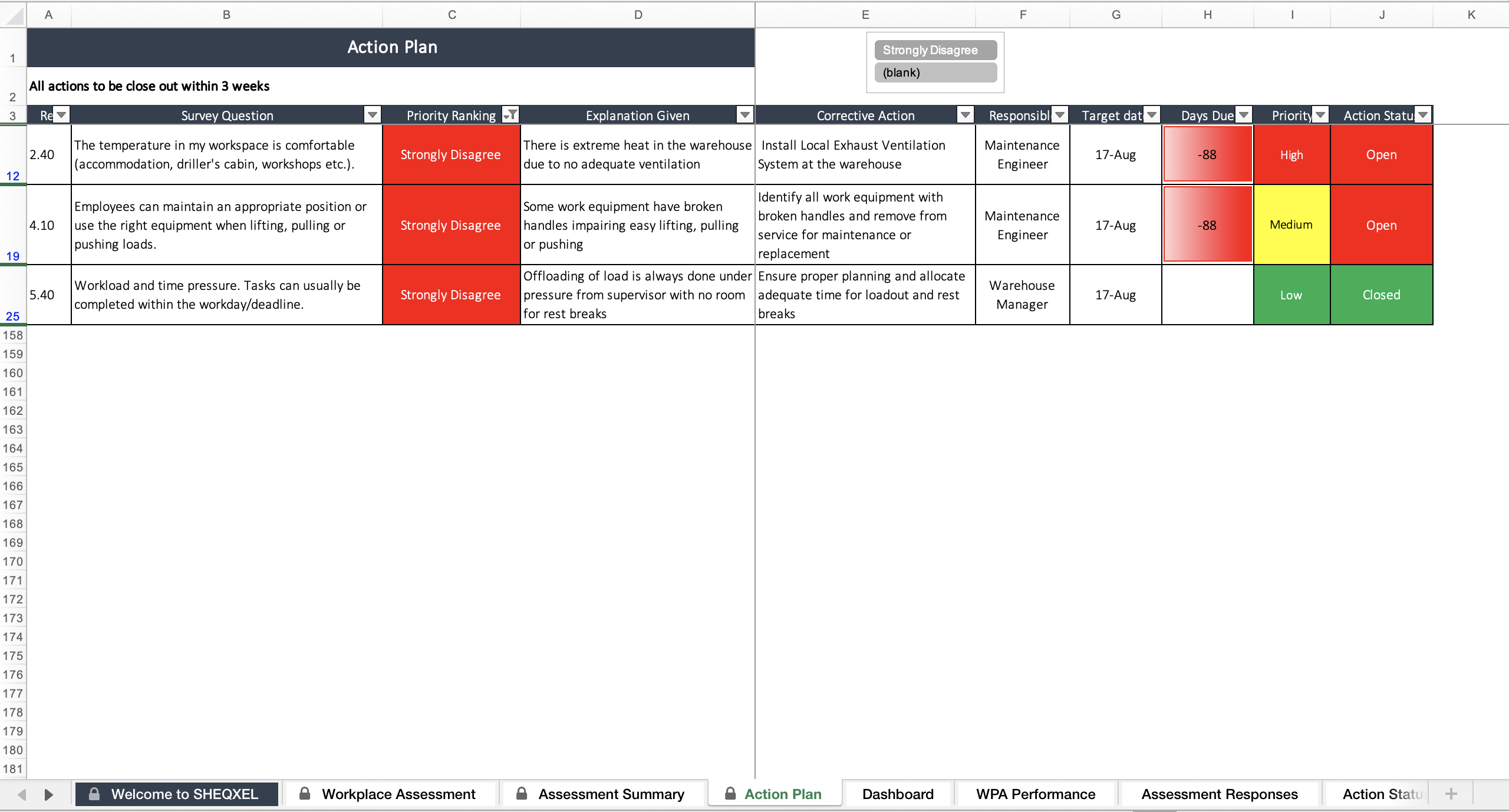The width and height of the screenshot is (1509, 812).
Task: Open the Survey Question filter dropdown
Action: pos(372,115)
